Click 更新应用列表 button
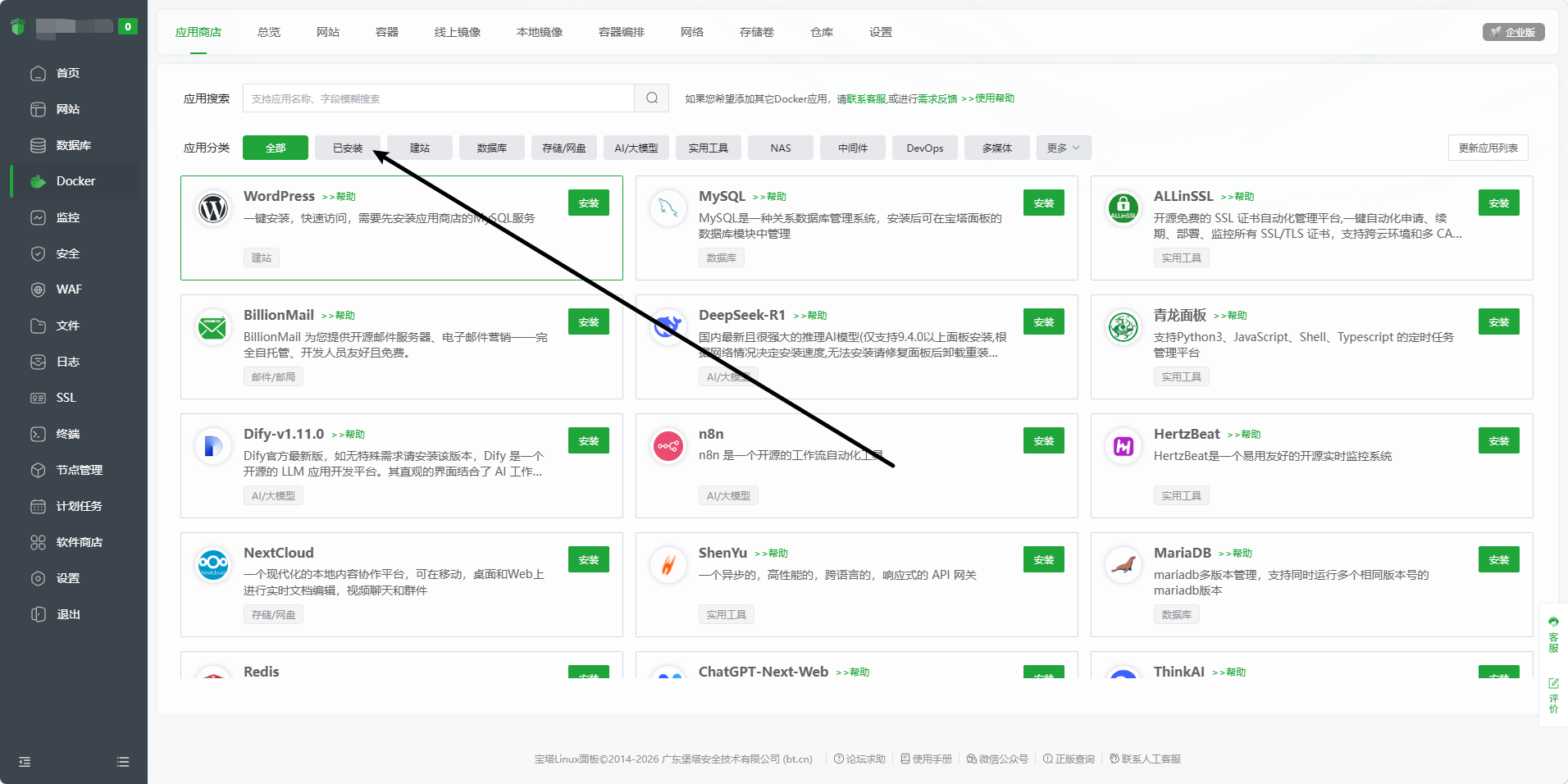The width and height of the screenshot is (1568, 784). tap(1488, 148)
